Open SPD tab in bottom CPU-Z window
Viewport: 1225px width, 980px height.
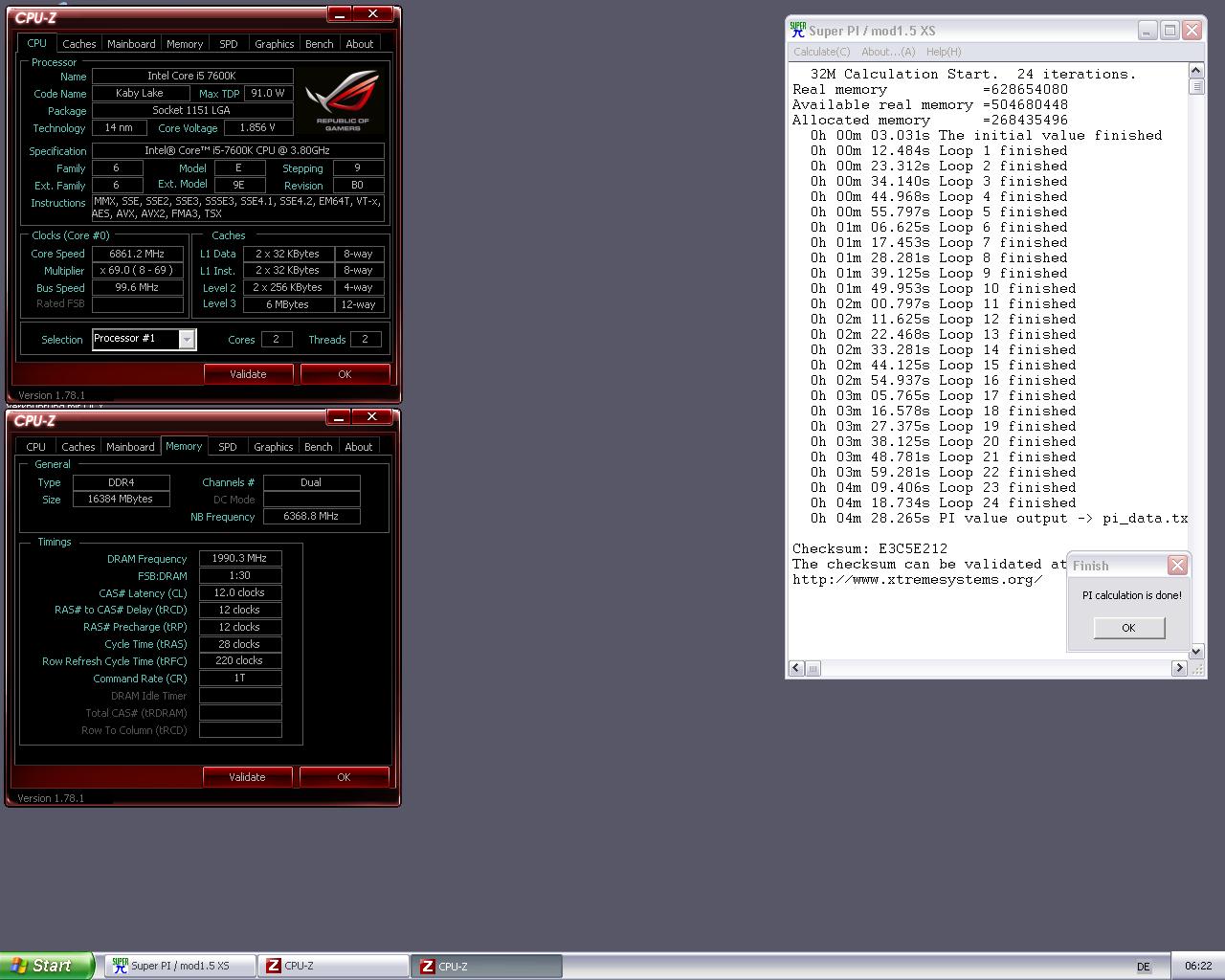tap(227, 447)
